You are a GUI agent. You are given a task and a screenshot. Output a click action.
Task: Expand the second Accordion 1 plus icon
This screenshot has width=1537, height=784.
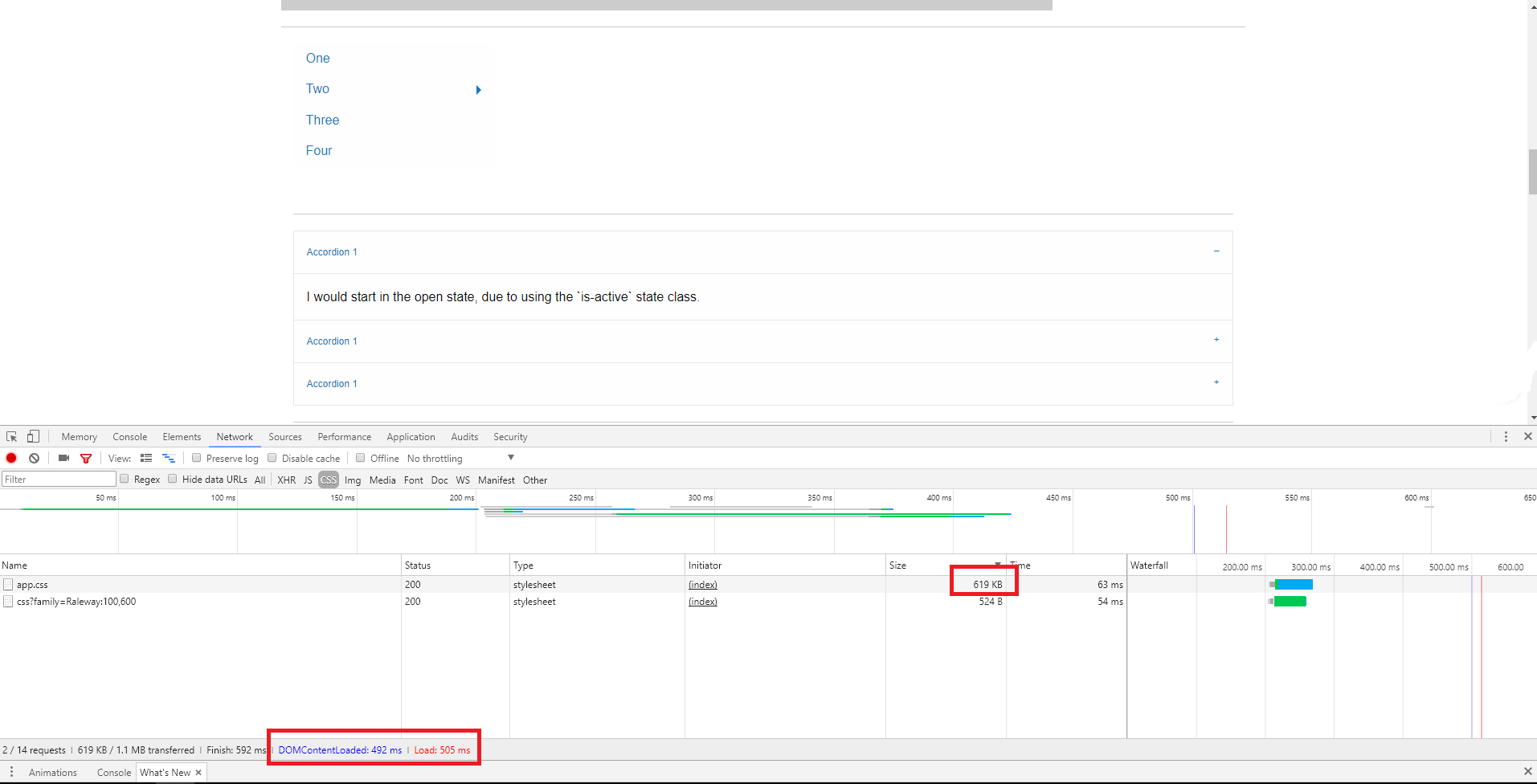click(1216, 340)
